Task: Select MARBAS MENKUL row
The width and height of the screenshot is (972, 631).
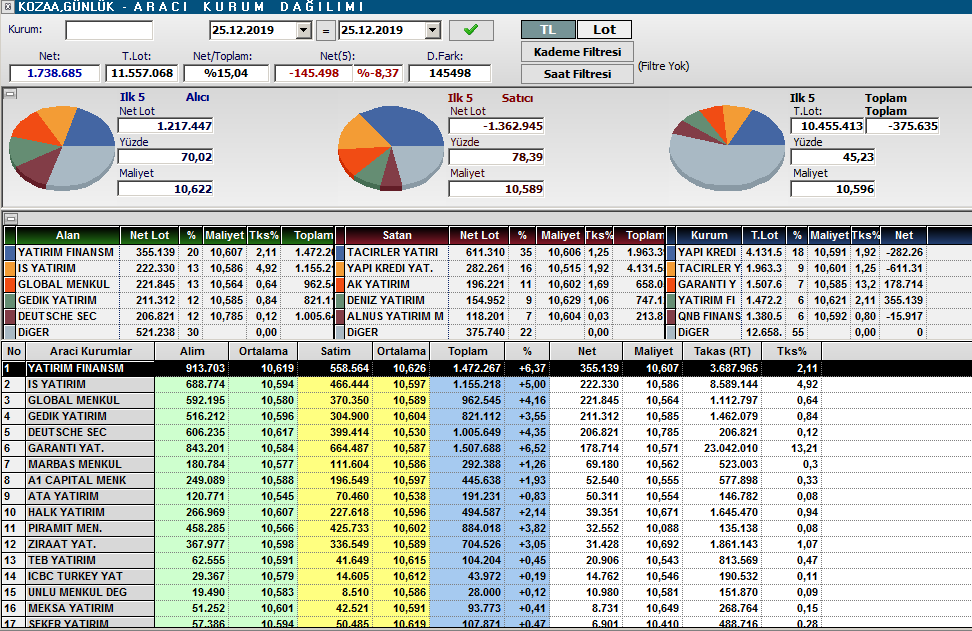Action: 486,464
